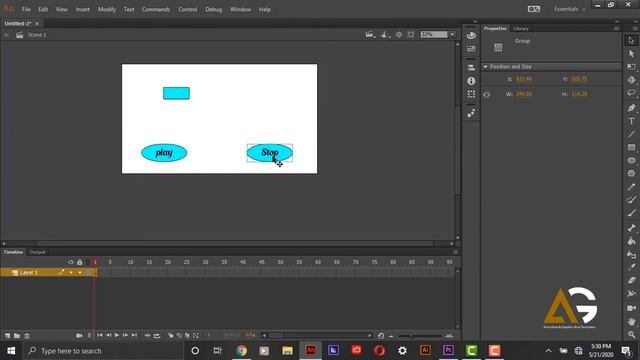
Task: Expand collapsed icon panels dock
Action: [x=475, y=22]
